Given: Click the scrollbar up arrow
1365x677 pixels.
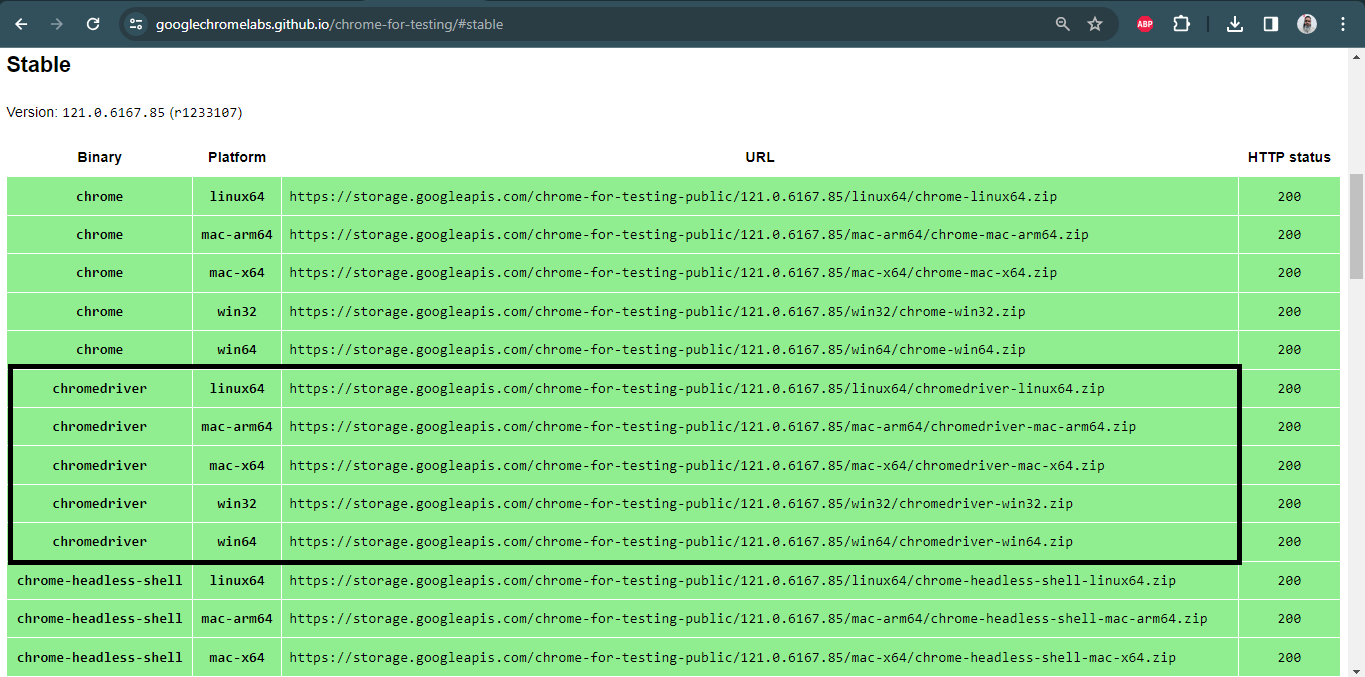Looking at the screenshot, I should [1356, 55].
